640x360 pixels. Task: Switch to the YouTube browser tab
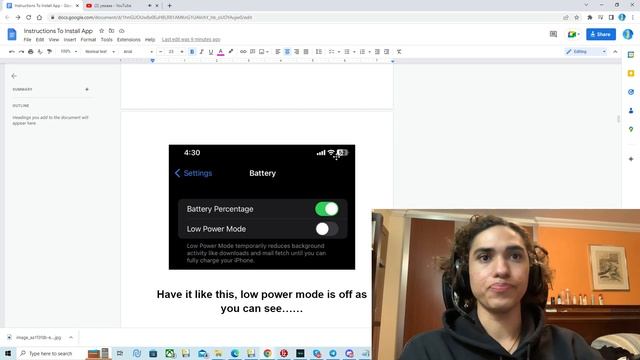[x=122, y=6]
